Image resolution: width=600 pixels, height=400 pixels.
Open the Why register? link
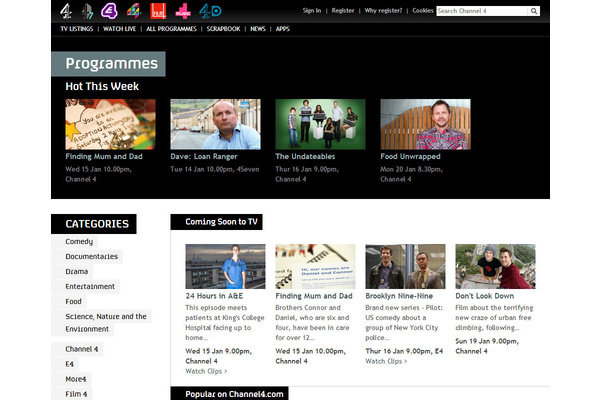tap(383, 11)
